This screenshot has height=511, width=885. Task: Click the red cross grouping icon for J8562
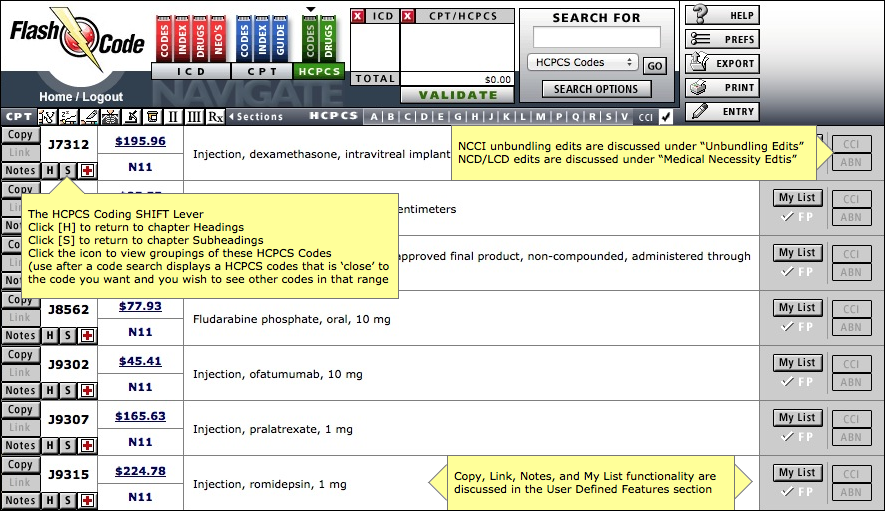[x=87, y=335]
